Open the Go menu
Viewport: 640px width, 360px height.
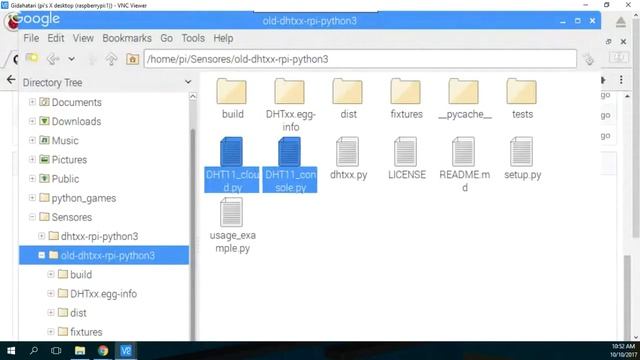point(167,38)
